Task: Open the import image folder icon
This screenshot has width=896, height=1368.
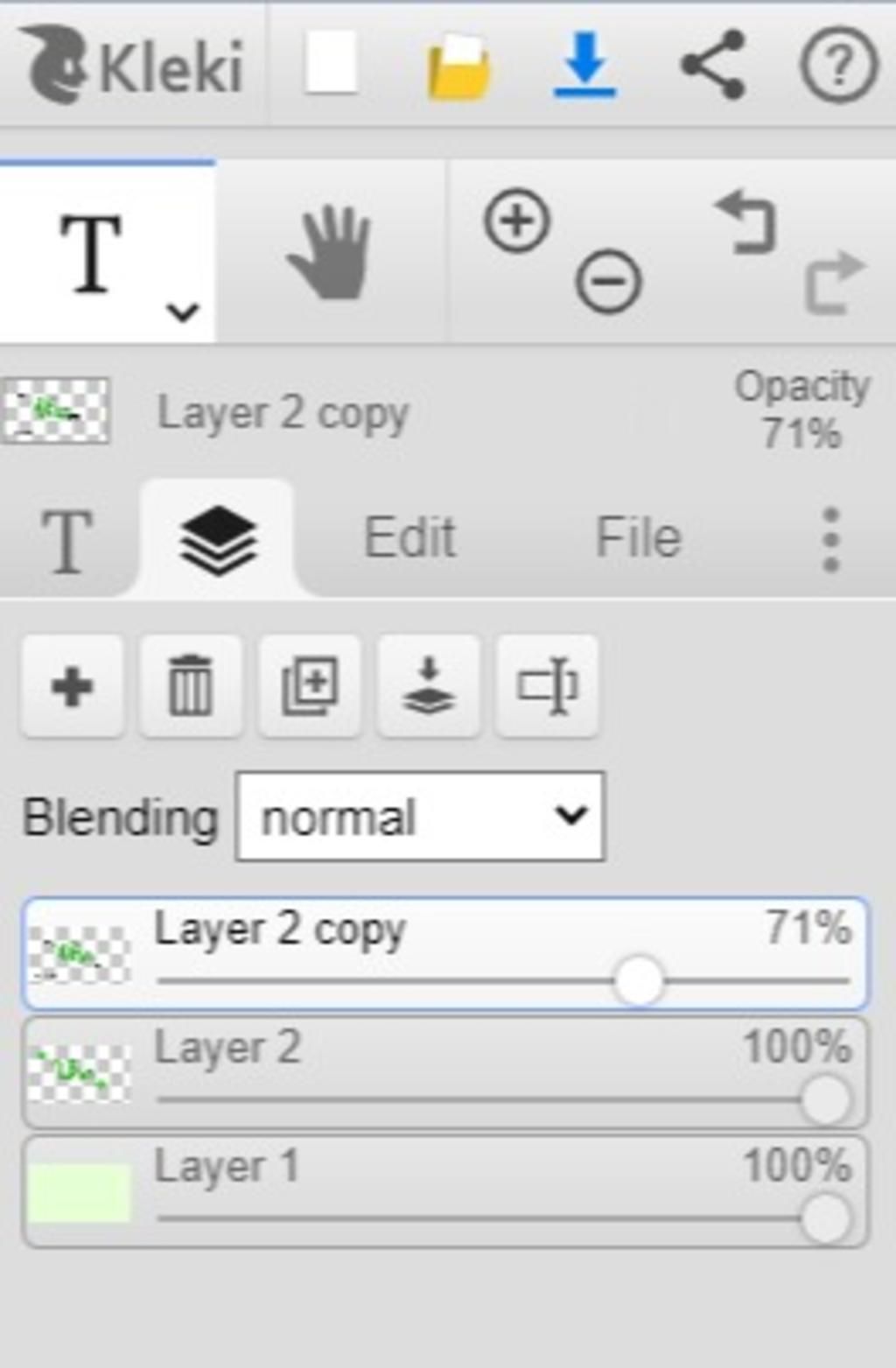Action: coord(458,66)
